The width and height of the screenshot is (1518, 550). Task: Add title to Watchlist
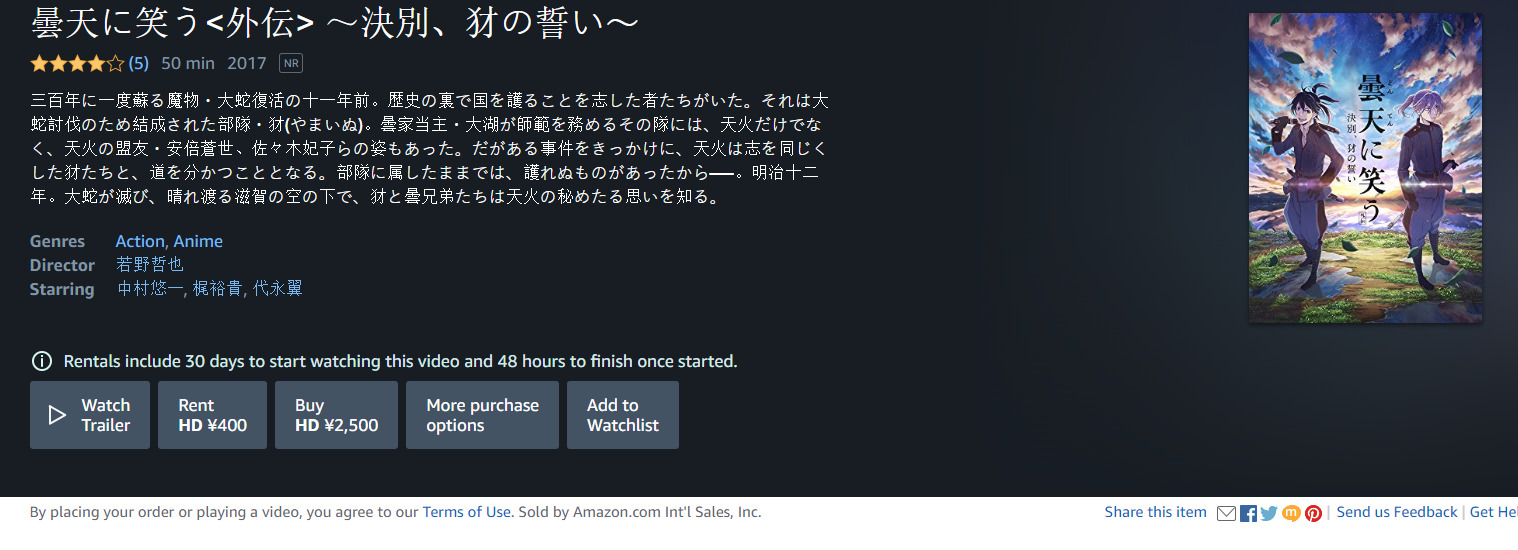tap(623, 415)
